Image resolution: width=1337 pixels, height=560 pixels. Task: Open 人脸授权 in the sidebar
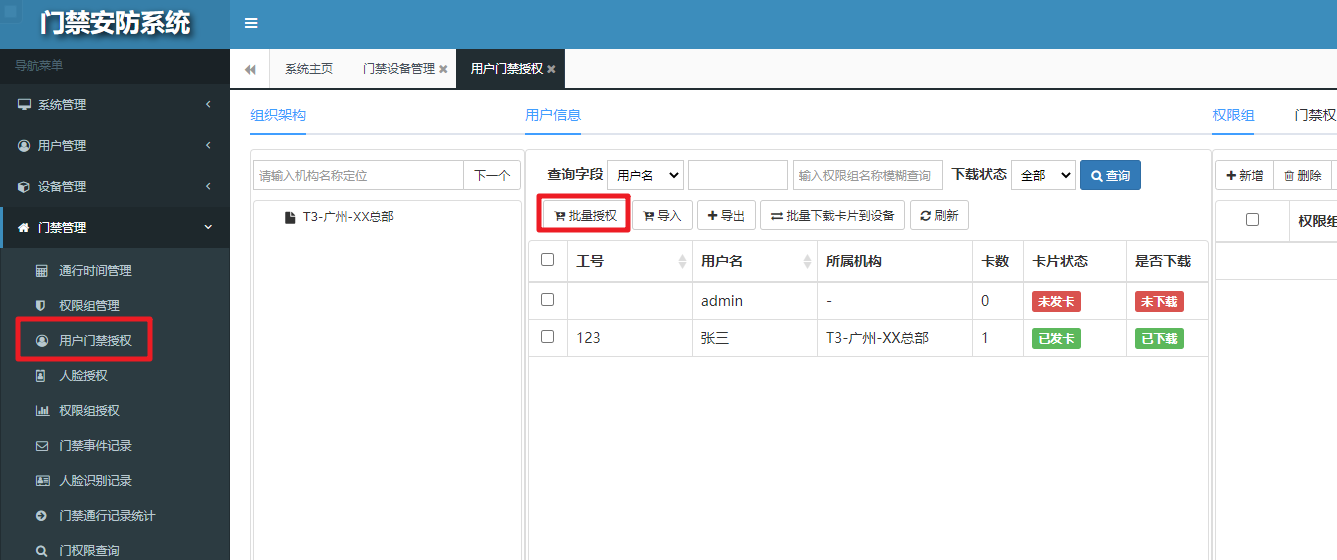(x=83, y=376)
